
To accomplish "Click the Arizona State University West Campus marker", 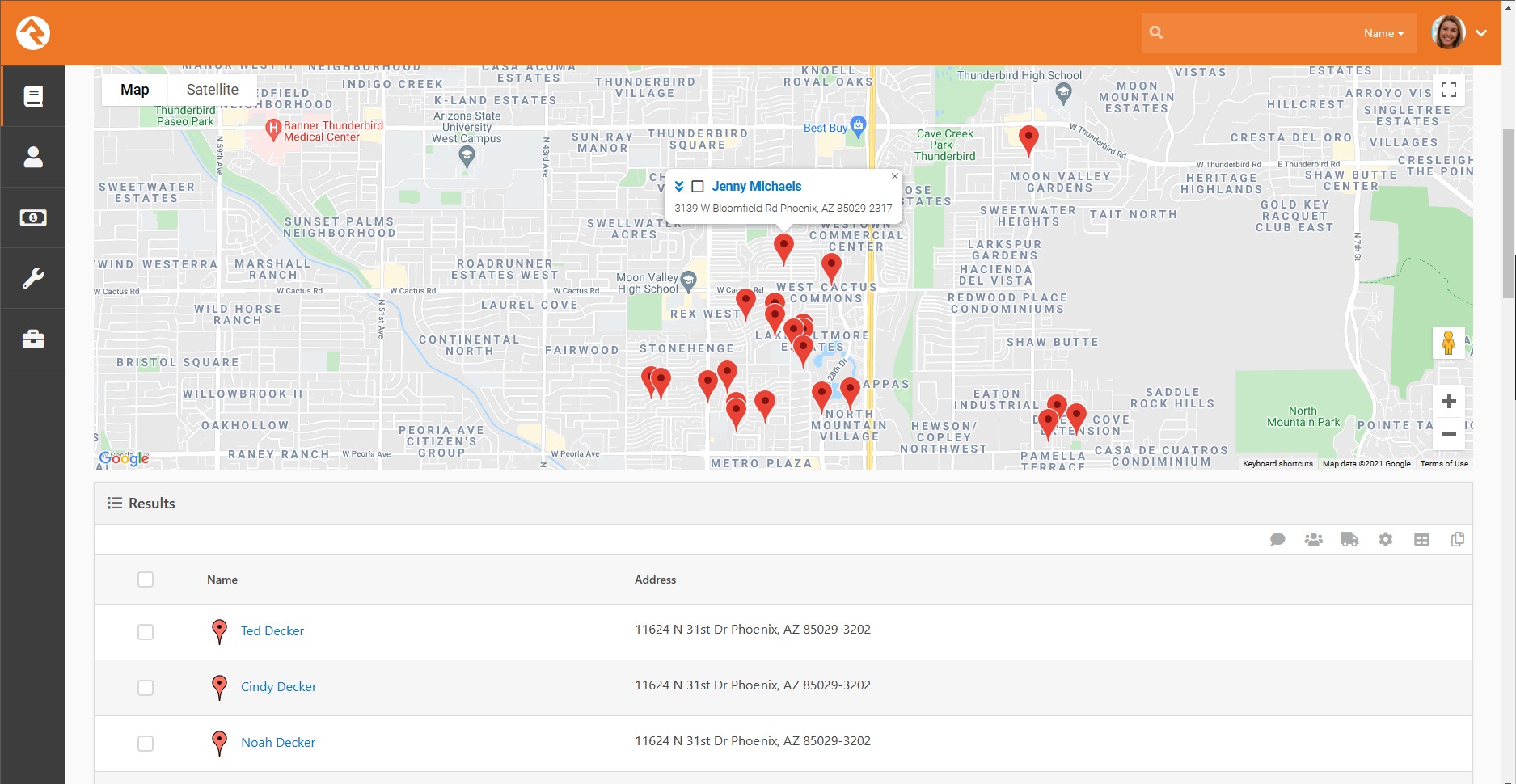I will click(x=467, y=157).
